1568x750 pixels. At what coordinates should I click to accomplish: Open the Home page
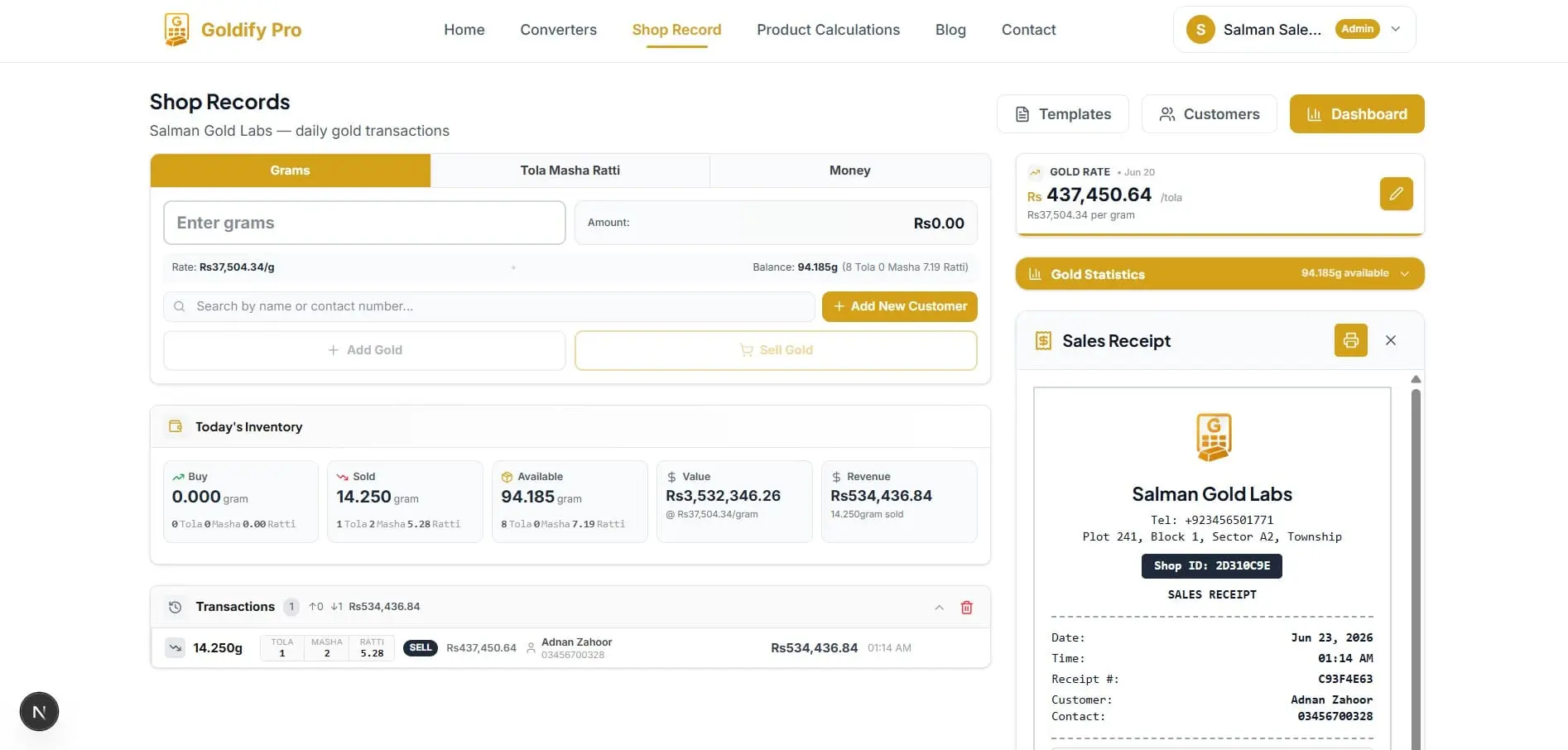pos(464,30)
